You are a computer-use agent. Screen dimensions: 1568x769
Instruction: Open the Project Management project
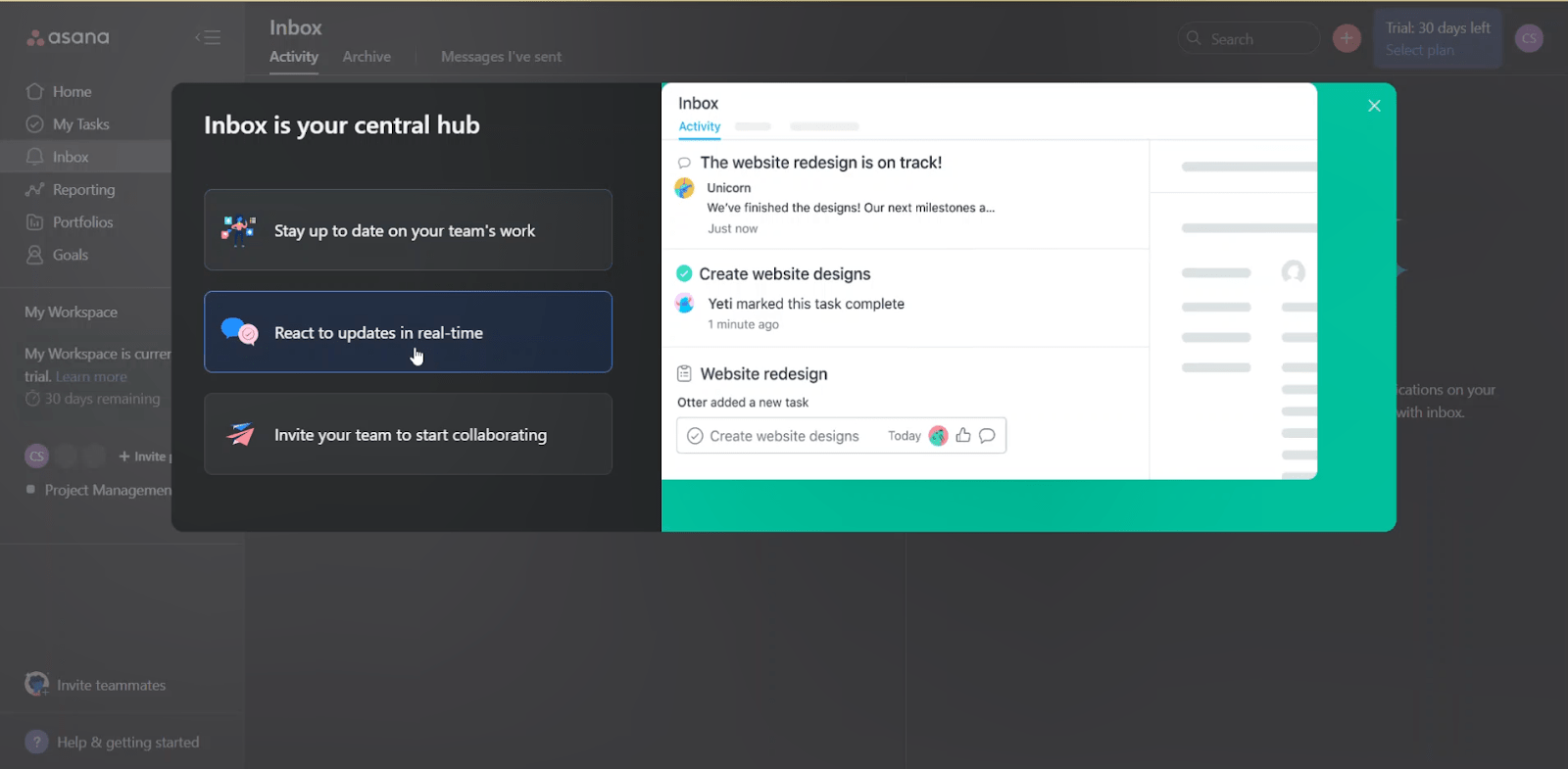[108, 490]
